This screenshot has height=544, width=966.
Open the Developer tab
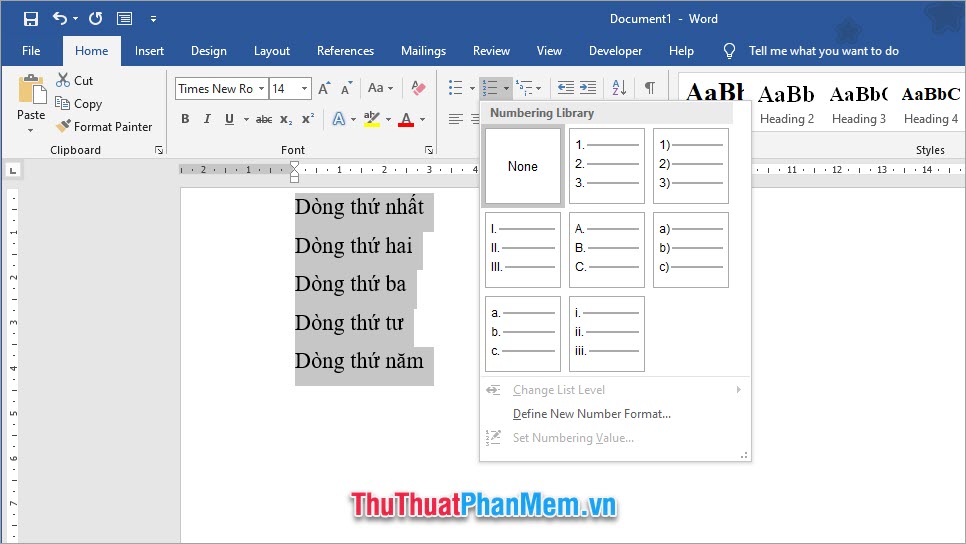pyautogui.click(x=615, y=51)
